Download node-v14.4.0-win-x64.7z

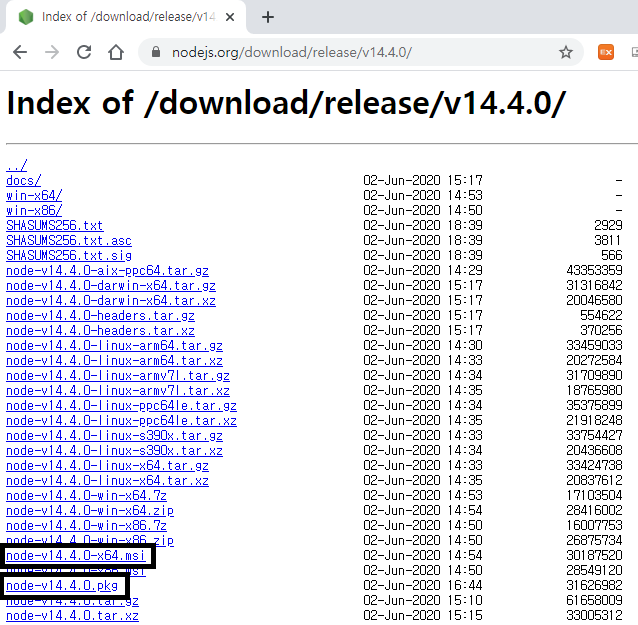[x=86, y=496]
